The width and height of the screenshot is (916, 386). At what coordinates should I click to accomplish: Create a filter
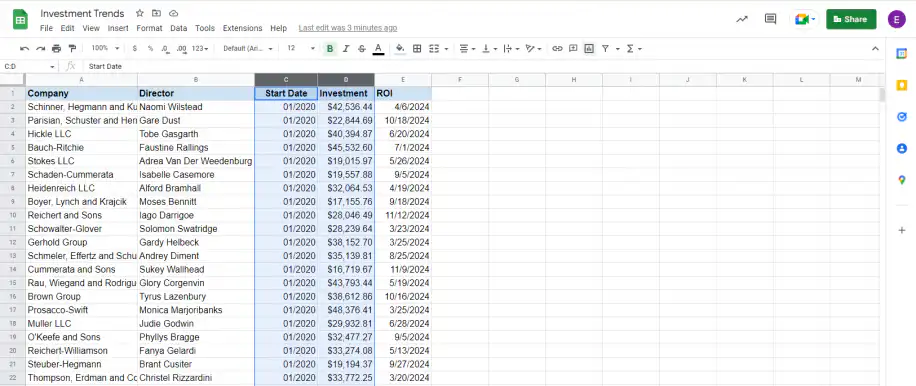pyautogui.click(x=605, y=48)
